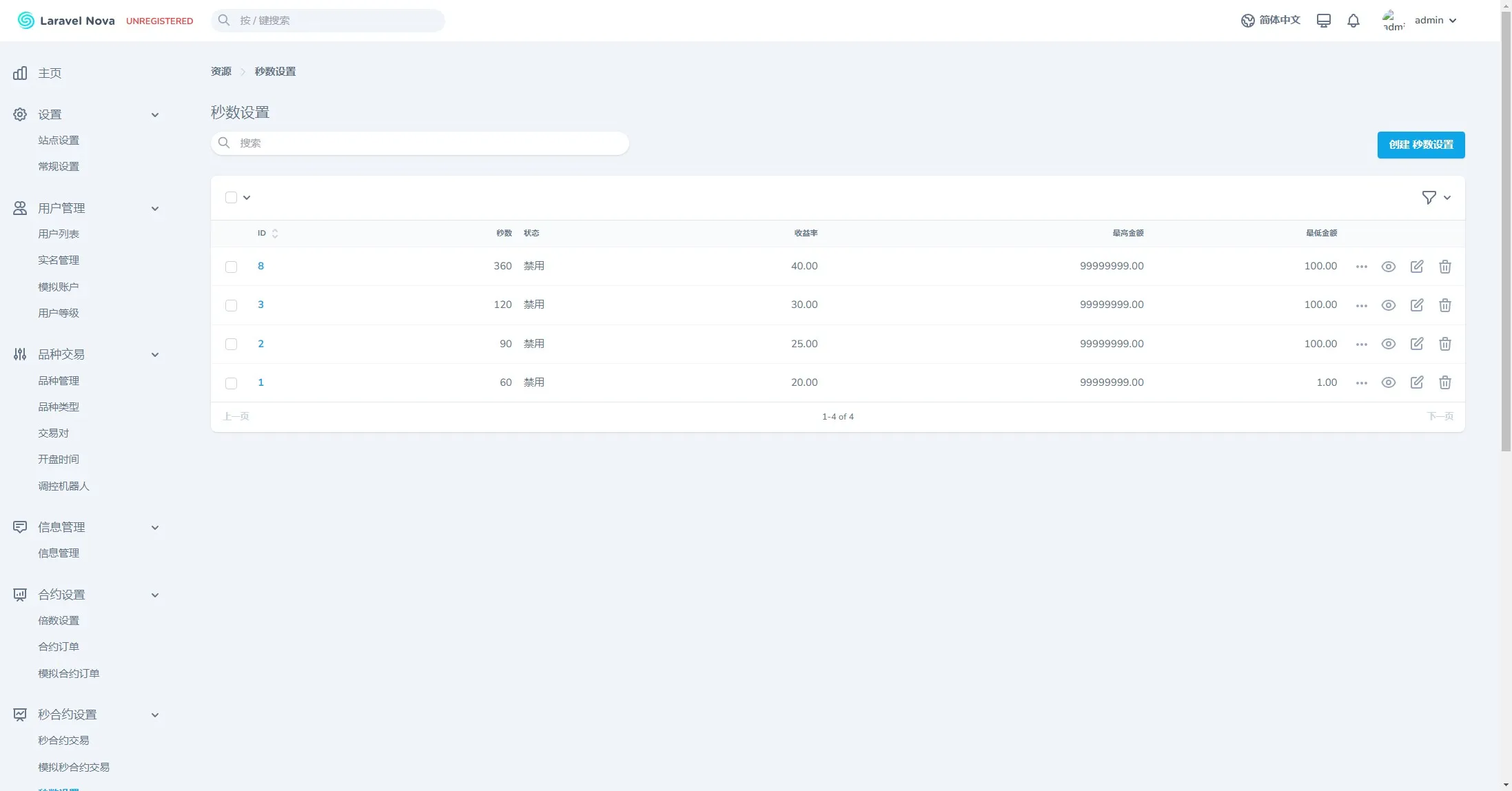Collapse the 用户管理 sidebar section

point(155,208)
